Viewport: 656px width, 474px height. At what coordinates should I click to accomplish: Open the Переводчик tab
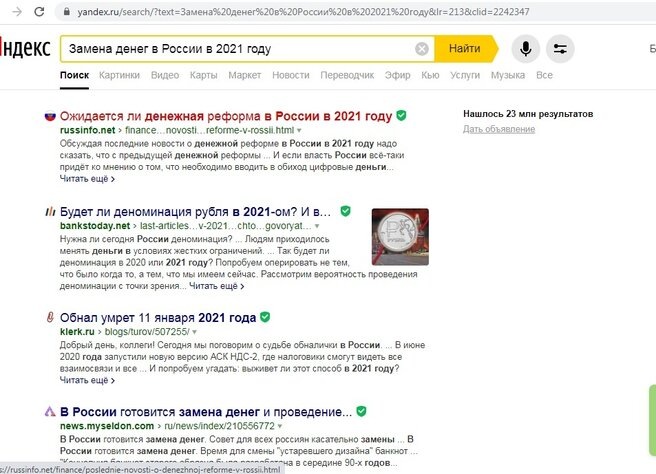tap(347, 75)
